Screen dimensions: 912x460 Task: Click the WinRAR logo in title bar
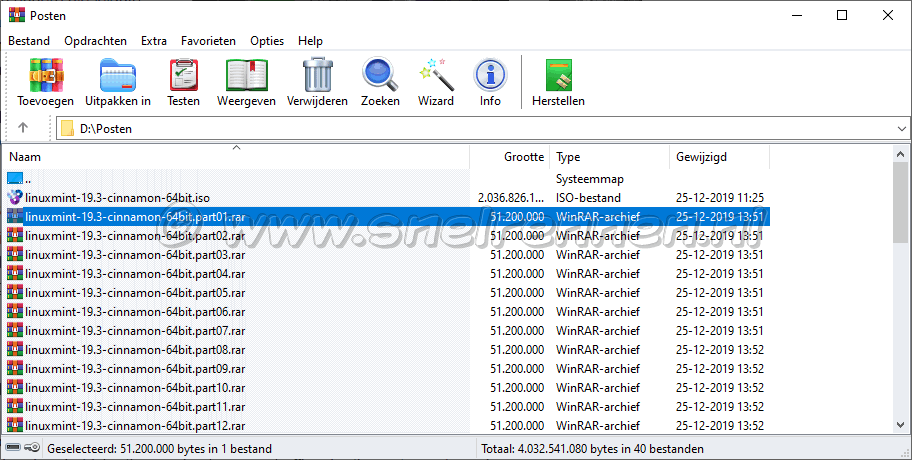(17, 15)
